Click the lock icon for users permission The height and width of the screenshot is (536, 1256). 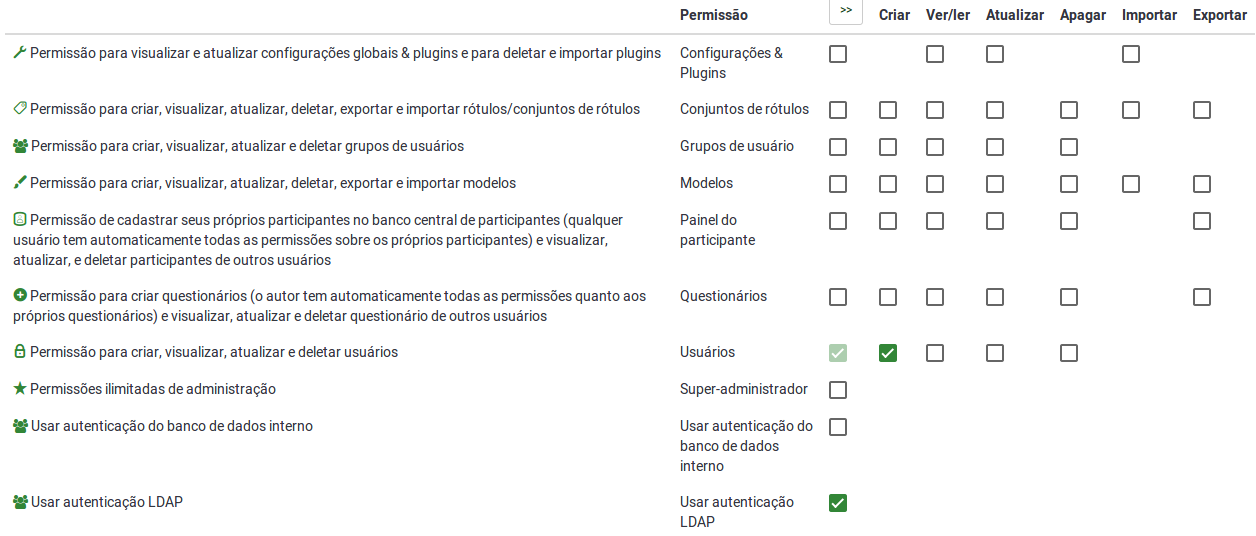tap(20, 352)
